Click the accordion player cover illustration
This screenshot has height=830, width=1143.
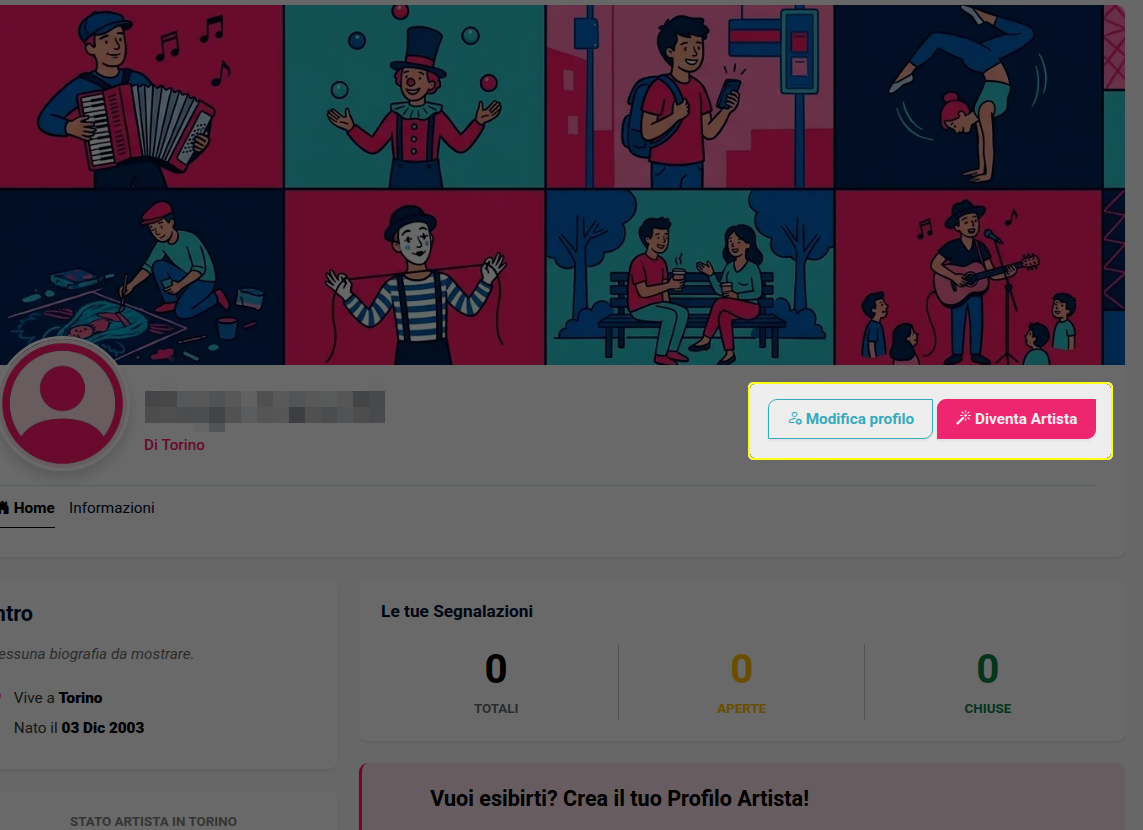[141, 96]
